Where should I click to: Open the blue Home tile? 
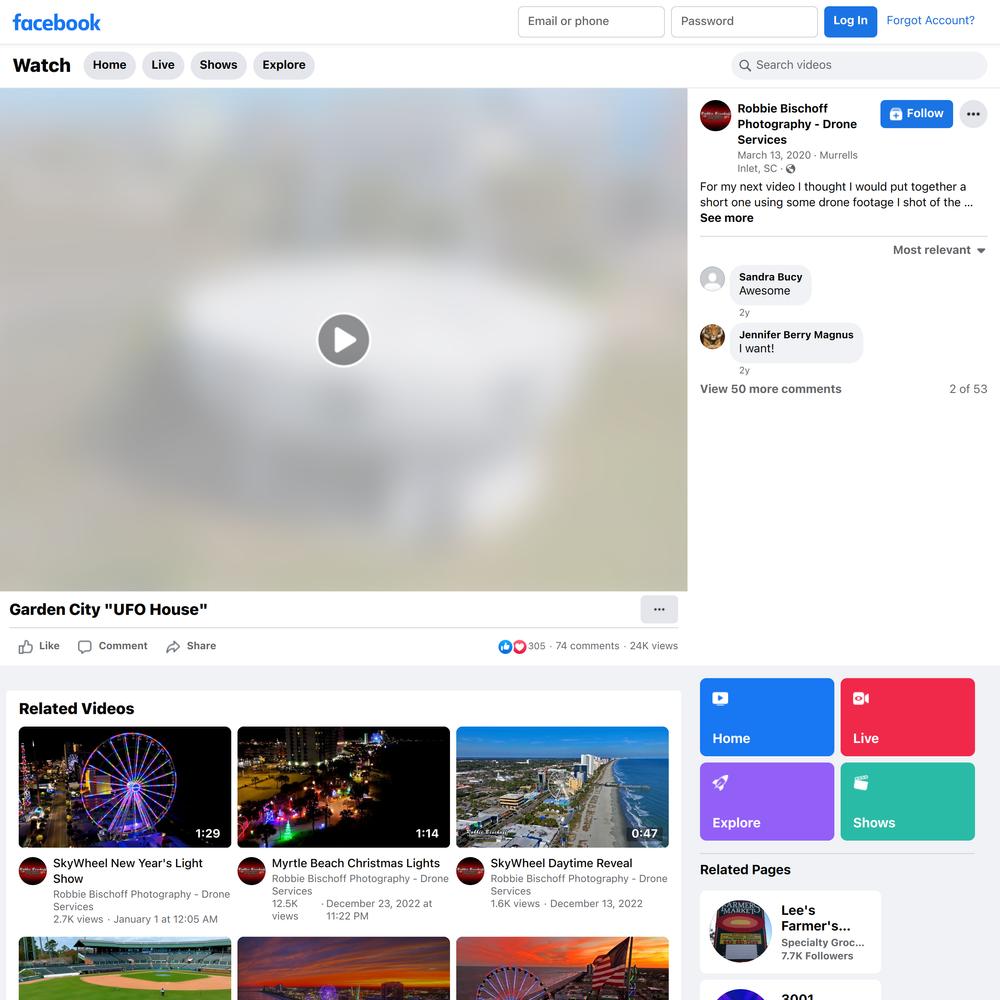click(767, 717)
